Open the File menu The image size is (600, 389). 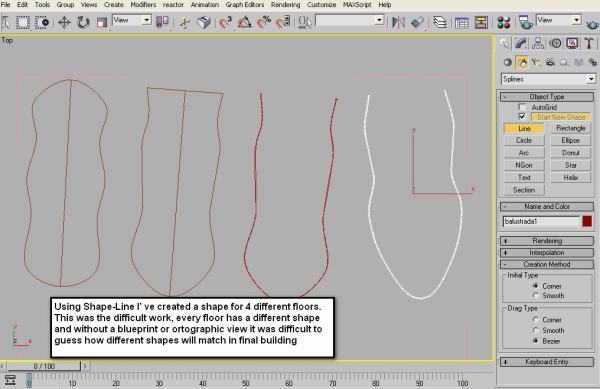5,5
